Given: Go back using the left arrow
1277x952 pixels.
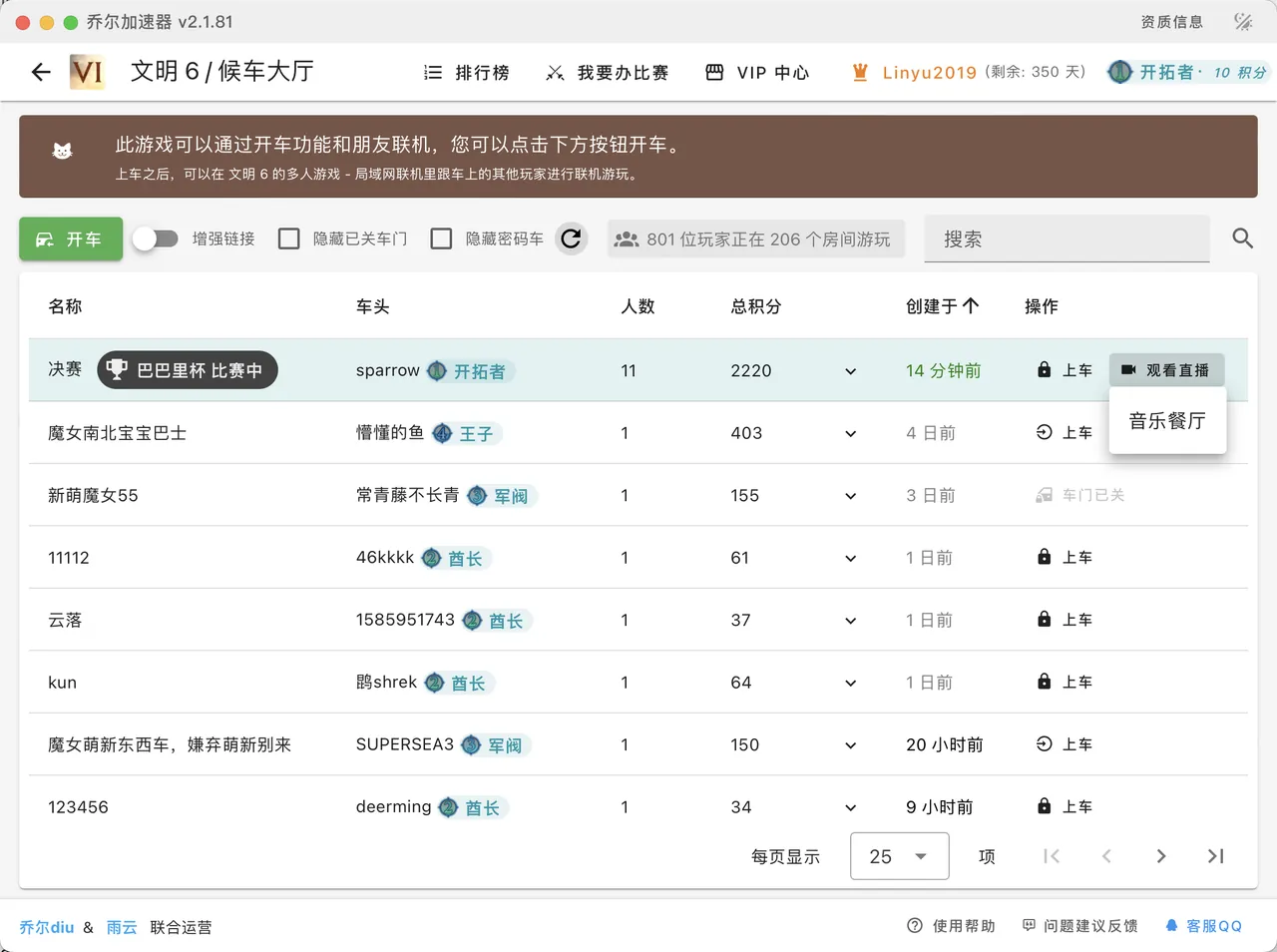Looking at the screenshot, I should [41, 72].
